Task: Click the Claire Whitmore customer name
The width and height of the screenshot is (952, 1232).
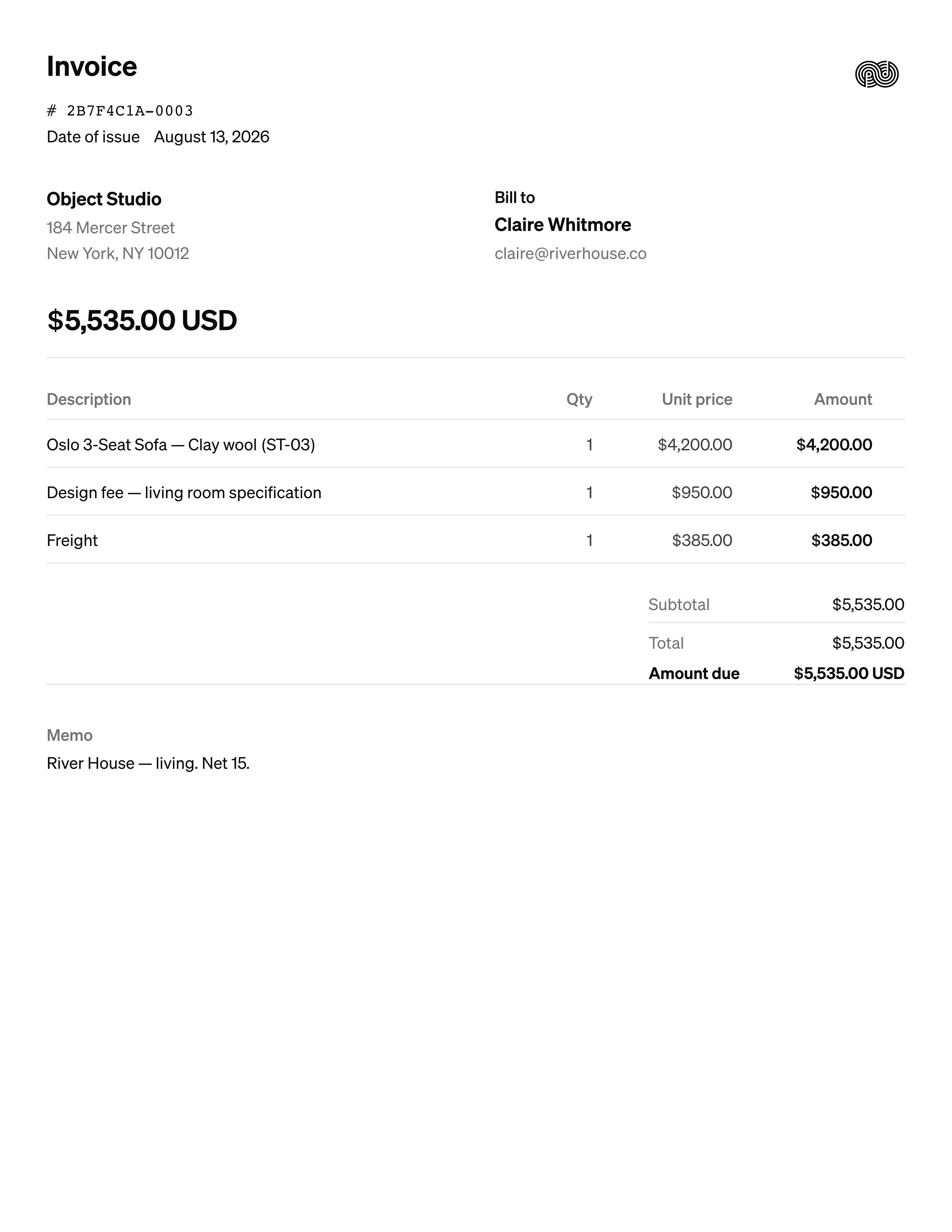Action: (x=562, y=225)
